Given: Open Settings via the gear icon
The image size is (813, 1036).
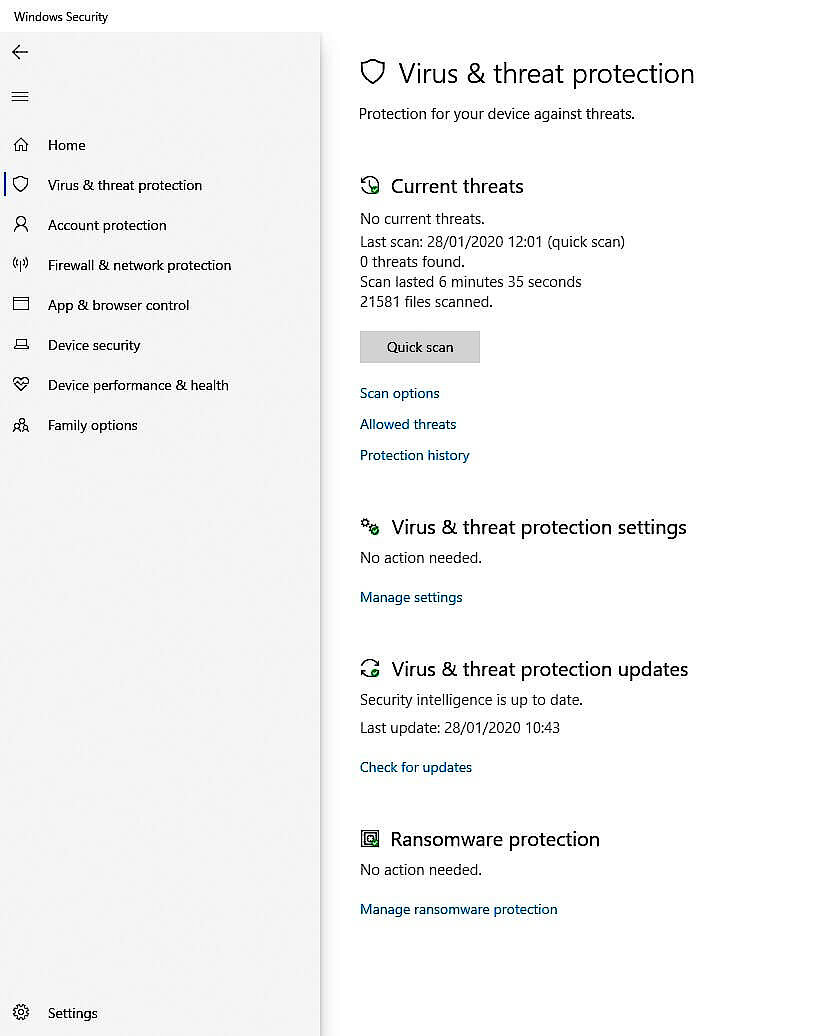Looking at the screenshot, I should pyautogui.click(x=22, y=1012).
